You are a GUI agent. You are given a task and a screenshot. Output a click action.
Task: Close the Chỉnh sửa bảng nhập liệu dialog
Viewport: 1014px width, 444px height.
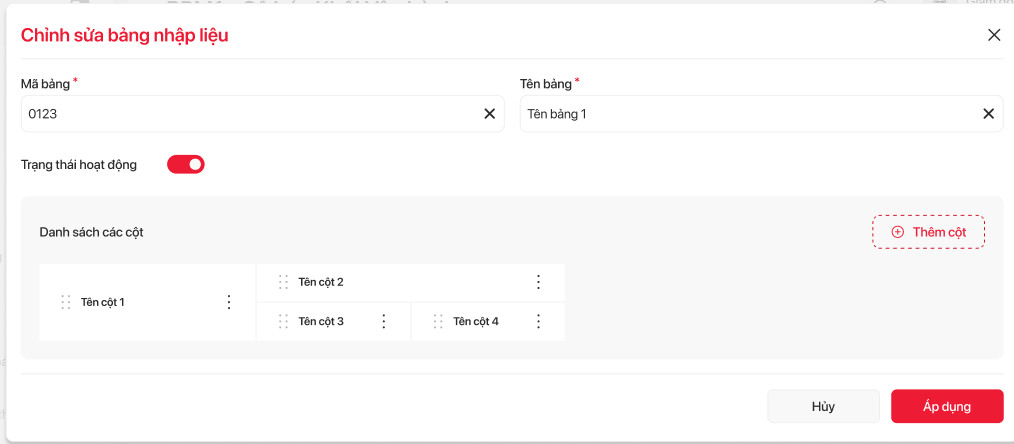pyautogui.click(x=994, y=35)
